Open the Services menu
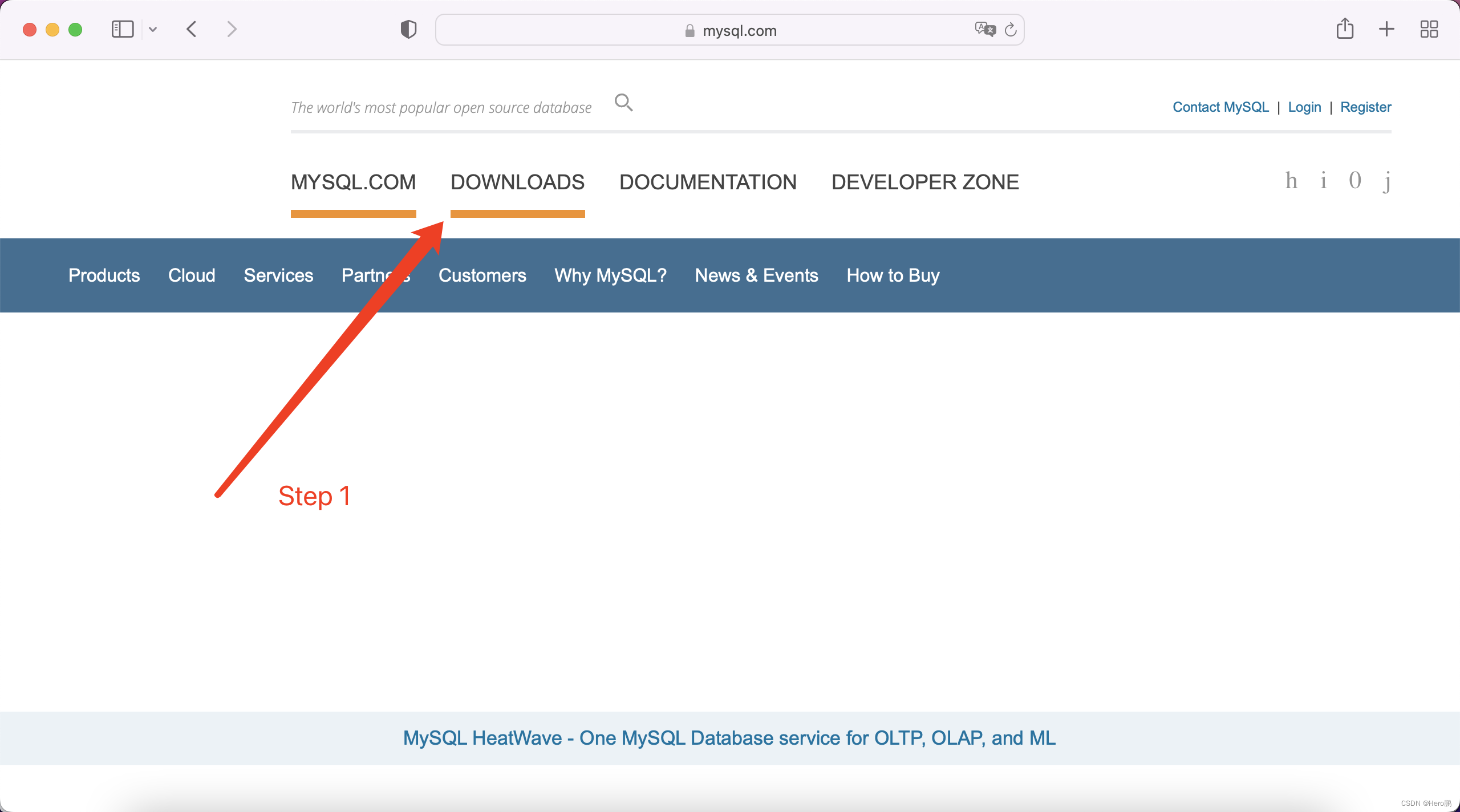The width and height of the screenshot is (1460, 812). click(278, 275)
